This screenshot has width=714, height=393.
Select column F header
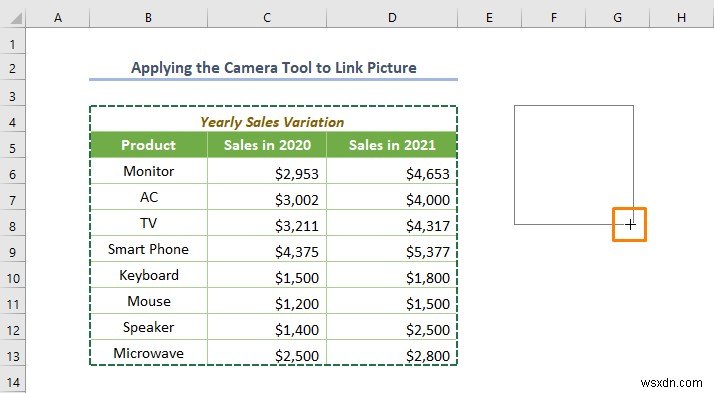pyautogui.click(x=554, y=18)
